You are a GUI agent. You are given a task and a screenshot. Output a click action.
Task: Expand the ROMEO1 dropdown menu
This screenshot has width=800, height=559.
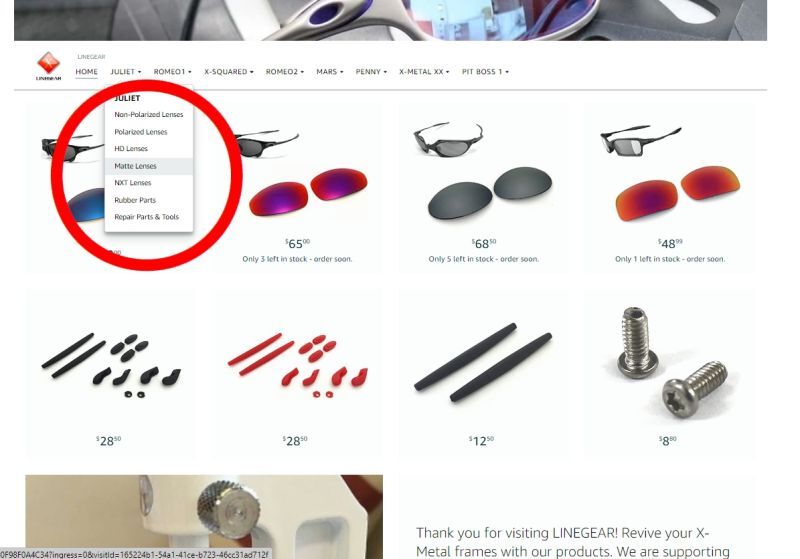click(x=172, y=72)
